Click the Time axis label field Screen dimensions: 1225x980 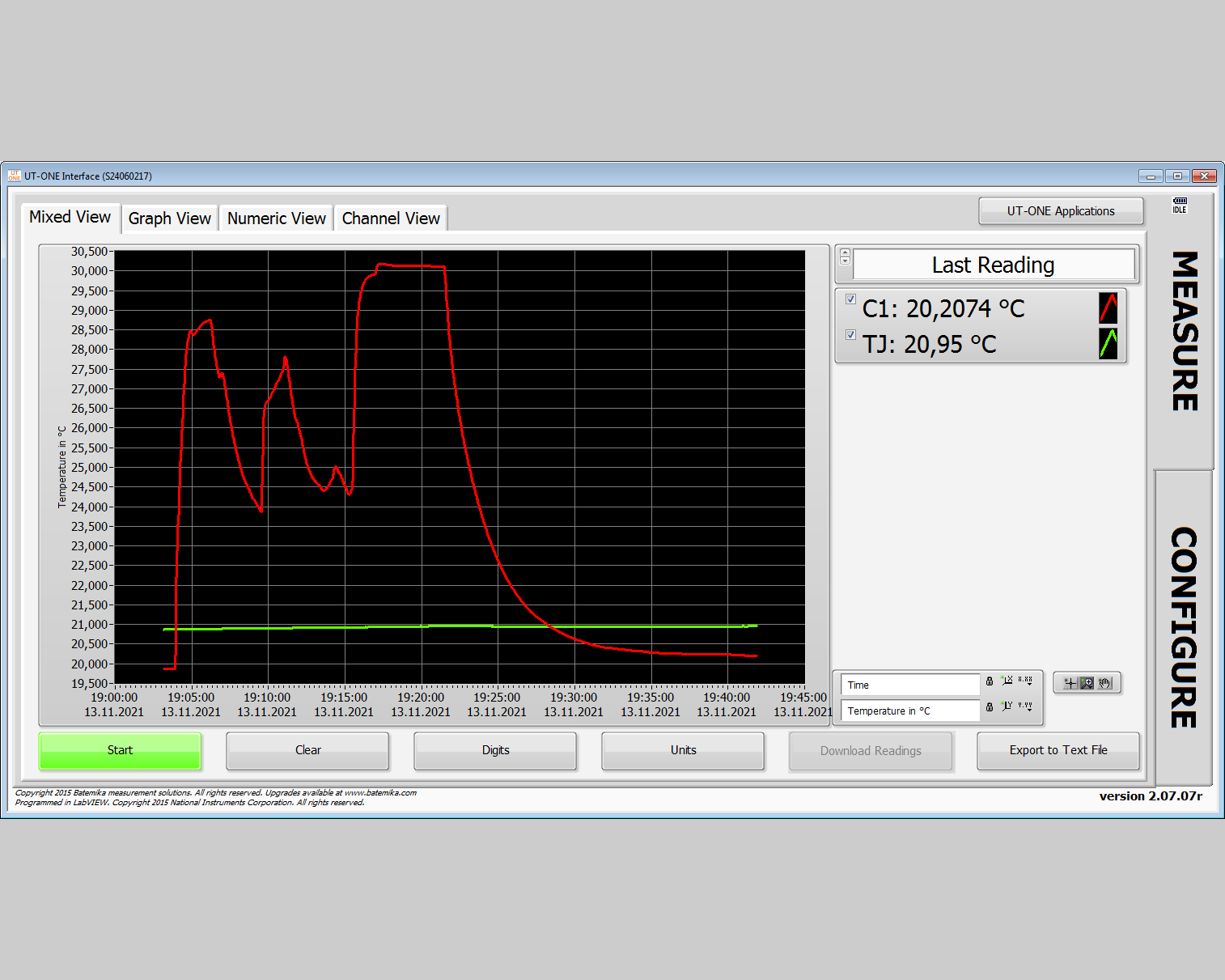point(909,684)
